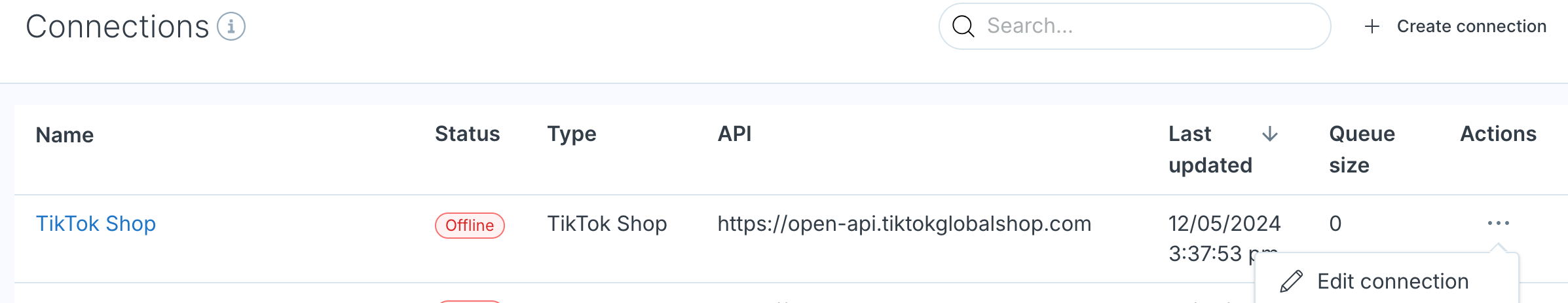Sort by the API column header
The width and height of the screenshot is (1568, 303).
[735, 134]
